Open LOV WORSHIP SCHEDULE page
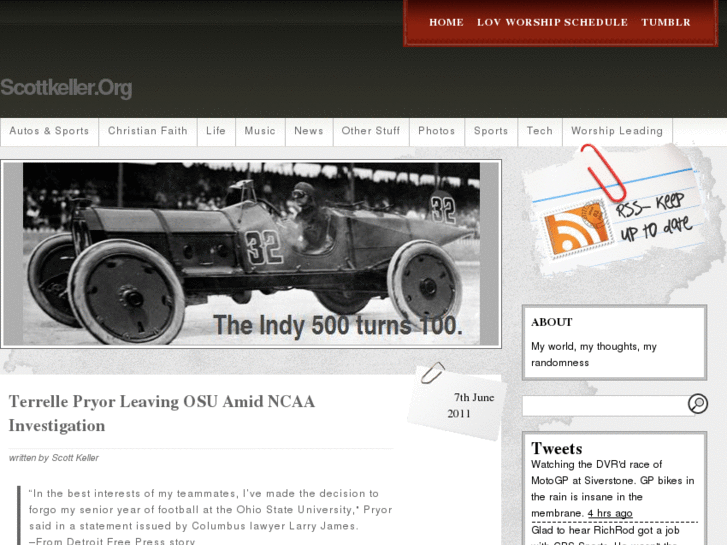 [x=552, y=22]
